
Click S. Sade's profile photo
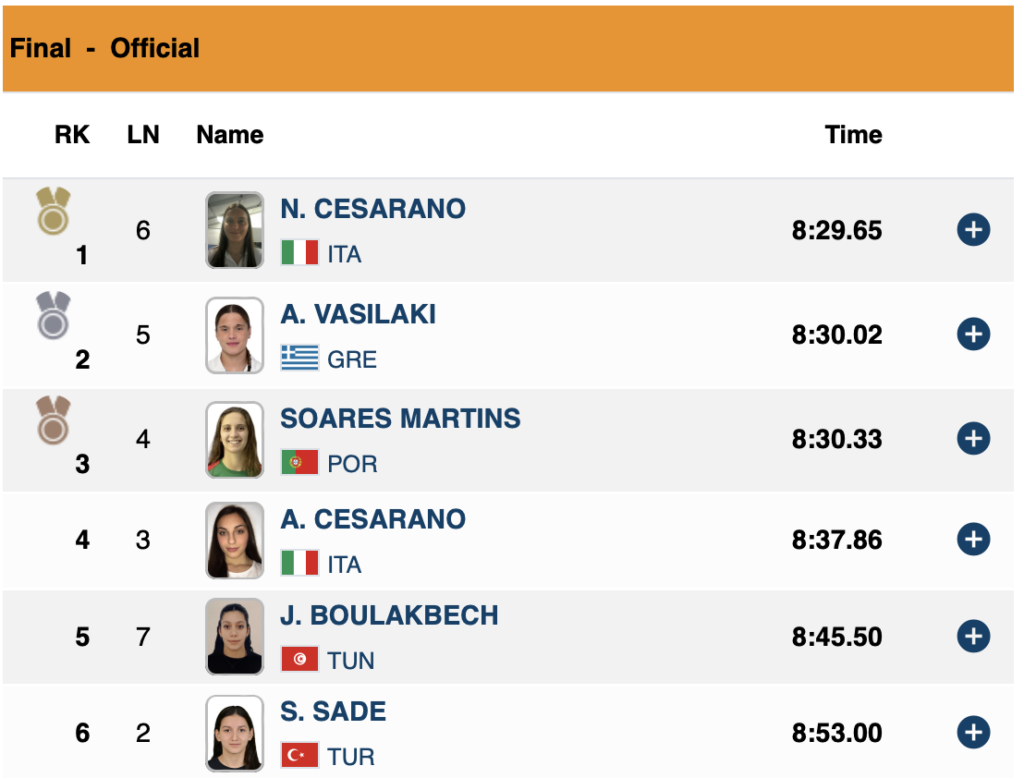[234, 733]
